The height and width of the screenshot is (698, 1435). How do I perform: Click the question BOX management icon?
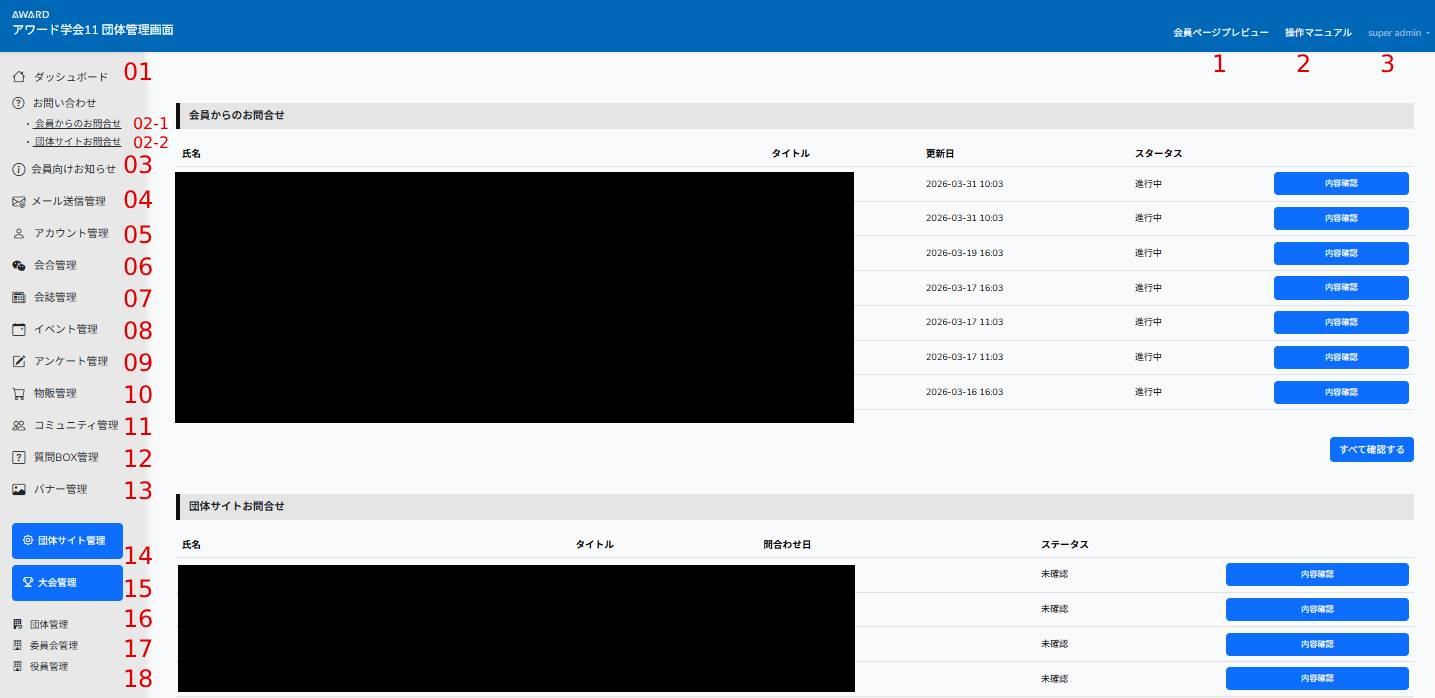coord(18,457)
